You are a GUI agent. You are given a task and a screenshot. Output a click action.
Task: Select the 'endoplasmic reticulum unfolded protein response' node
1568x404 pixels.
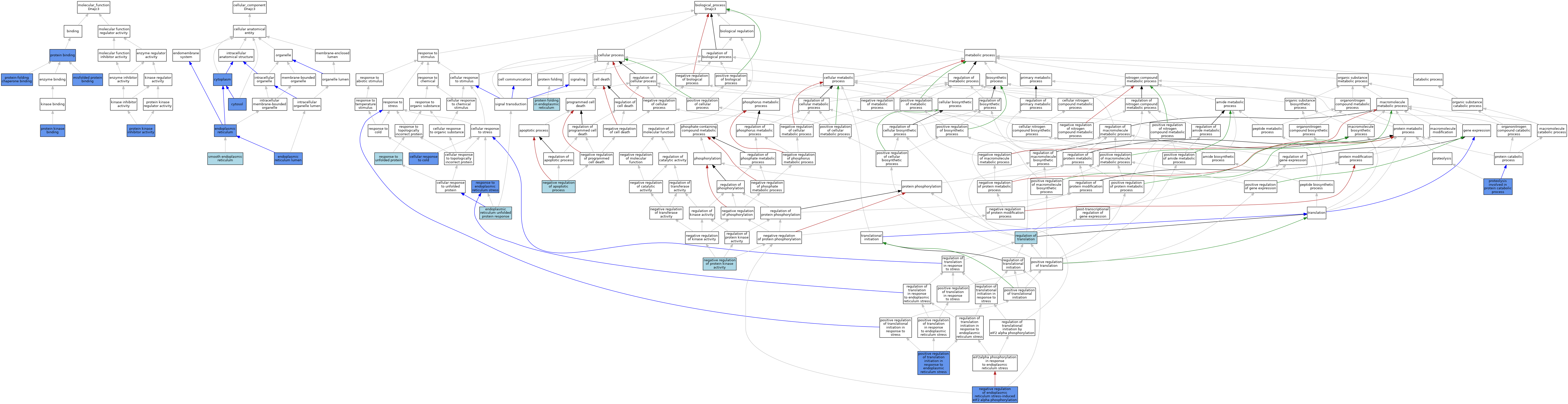coord(495,213)
